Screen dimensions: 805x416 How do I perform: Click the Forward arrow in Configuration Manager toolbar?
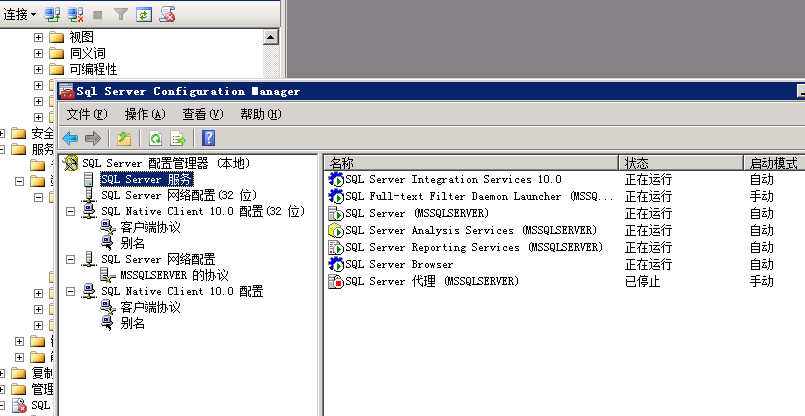tap(93, 138)
